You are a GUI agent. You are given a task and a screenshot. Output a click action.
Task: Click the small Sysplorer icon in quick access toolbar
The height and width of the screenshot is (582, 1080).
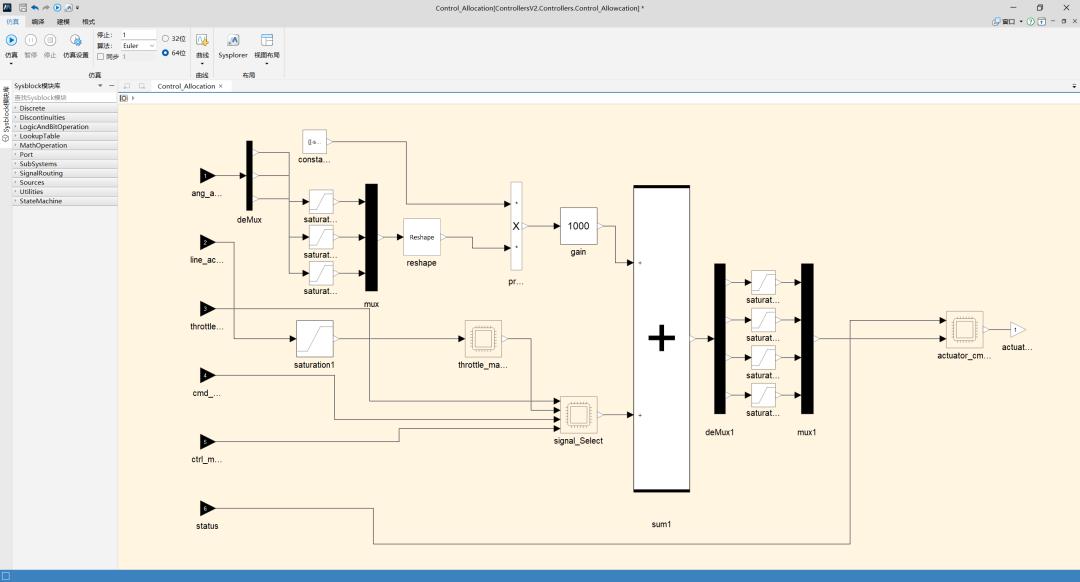coord(69,8)
